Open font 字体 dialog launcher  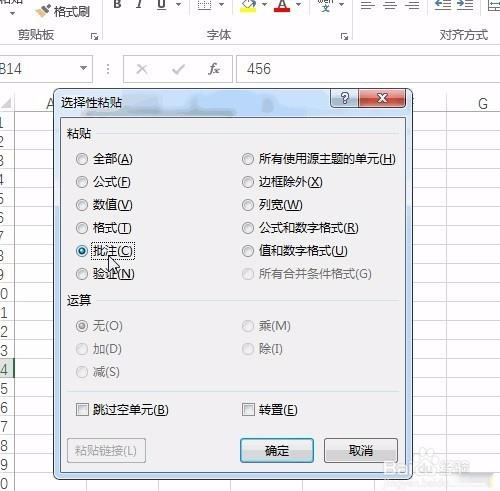[x=344, y=36]
